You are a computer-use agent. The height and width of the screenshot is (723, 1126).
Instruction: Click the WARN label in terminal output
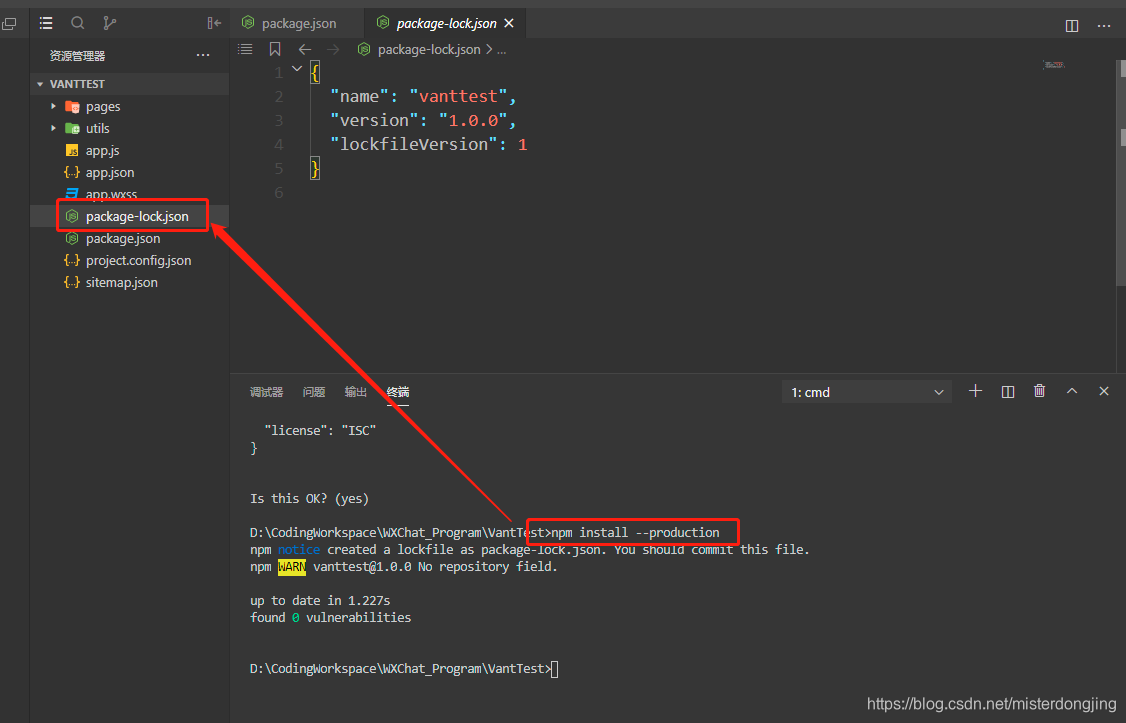tap(292, 566)
